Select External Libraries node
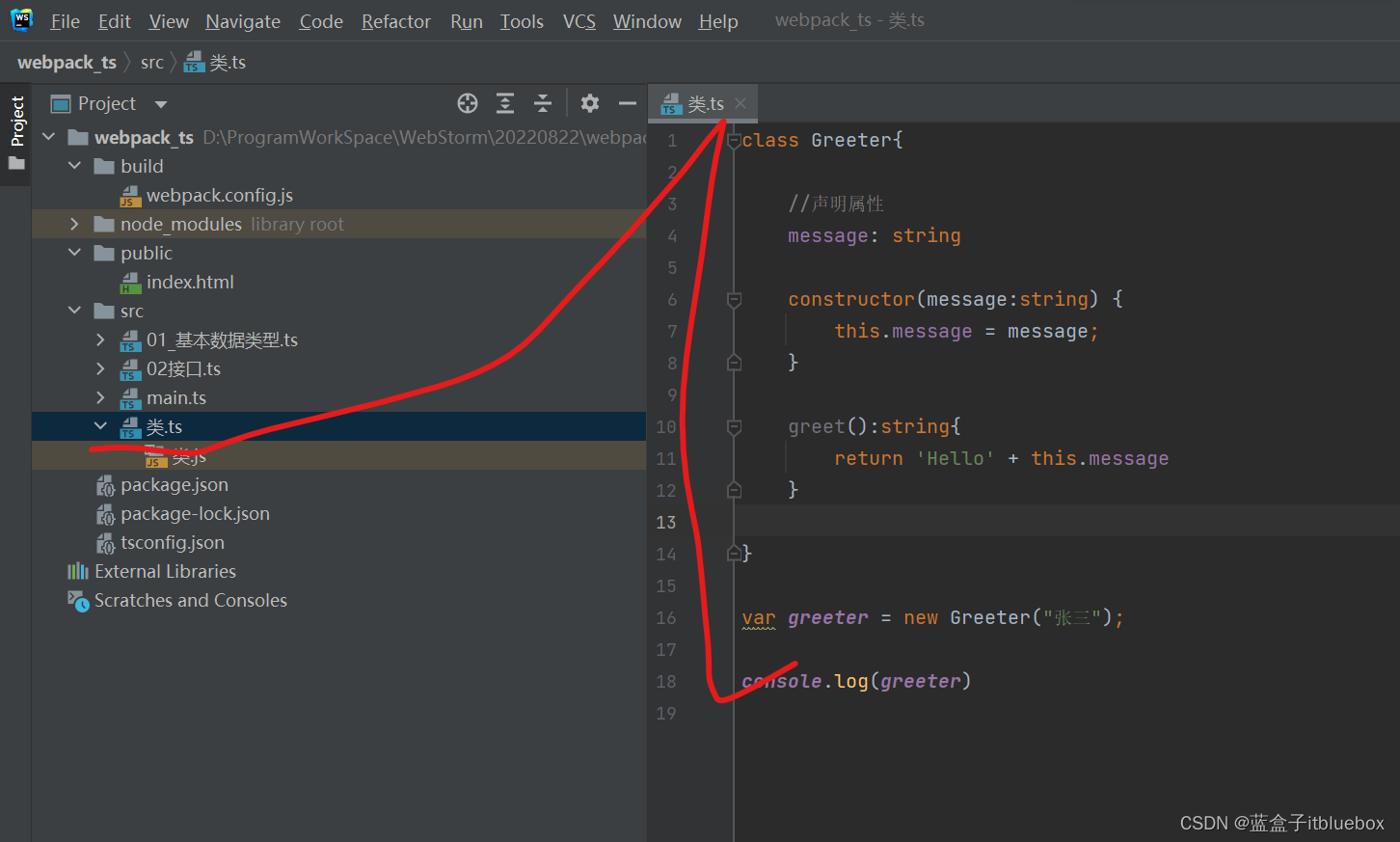Screen dimensions: 1400x842 coord(165,572)
